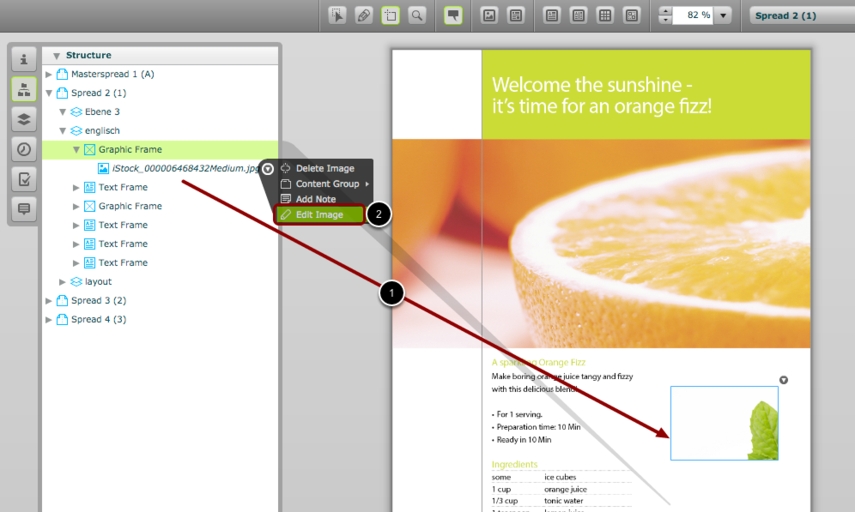Screen dimensions: 855x512
Task: Toggle the notes speech-bubble display button
Action: click(x=453, y=15)
